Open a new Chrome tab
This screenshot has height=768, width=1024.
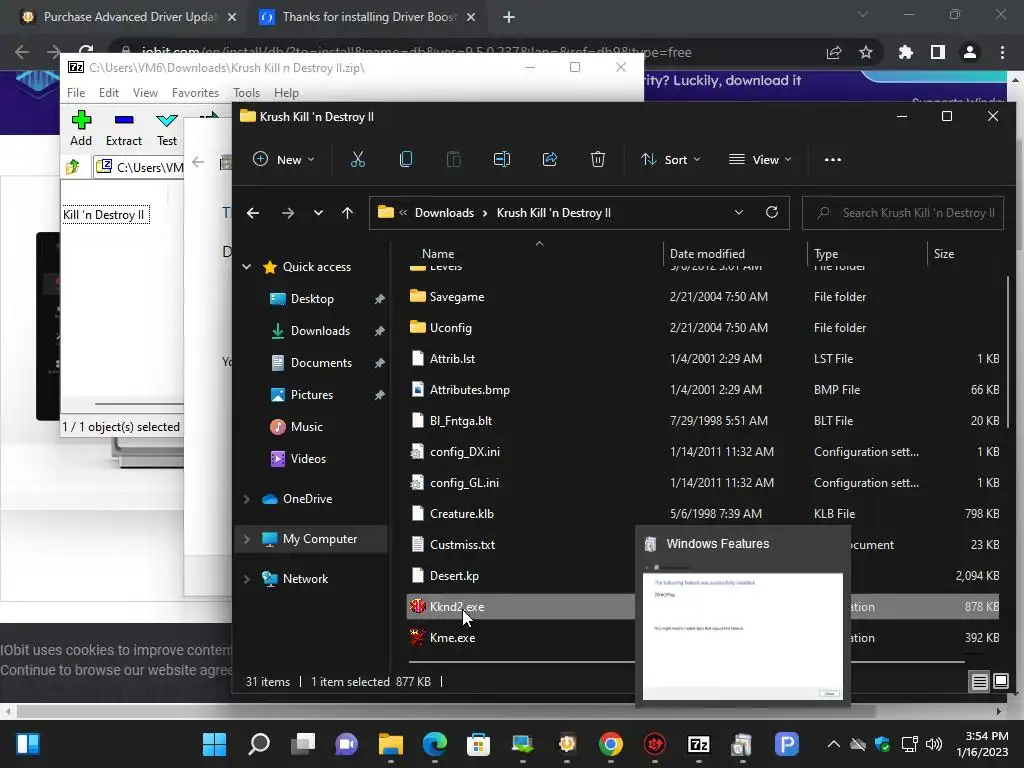coord(509,17)
